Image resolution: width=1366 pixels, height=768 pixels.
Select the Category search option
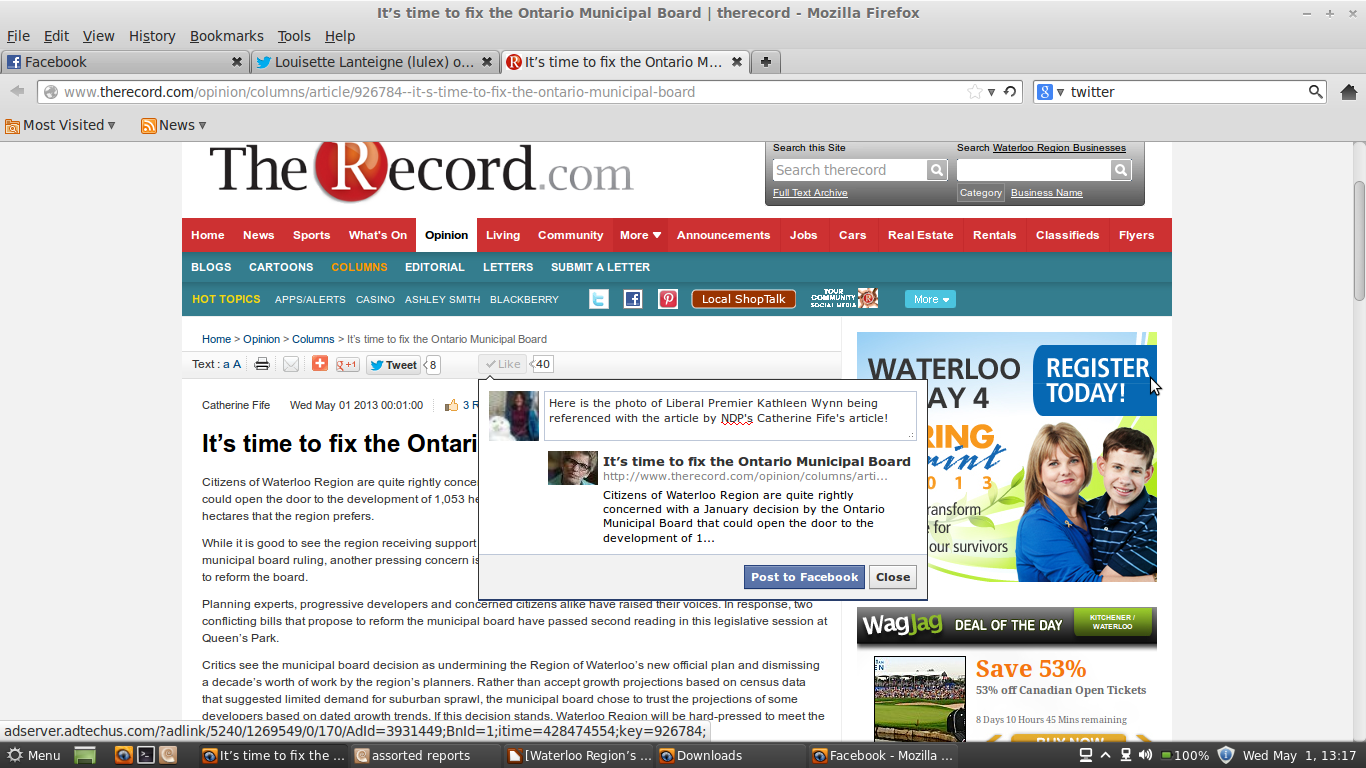tap(981, 193)
